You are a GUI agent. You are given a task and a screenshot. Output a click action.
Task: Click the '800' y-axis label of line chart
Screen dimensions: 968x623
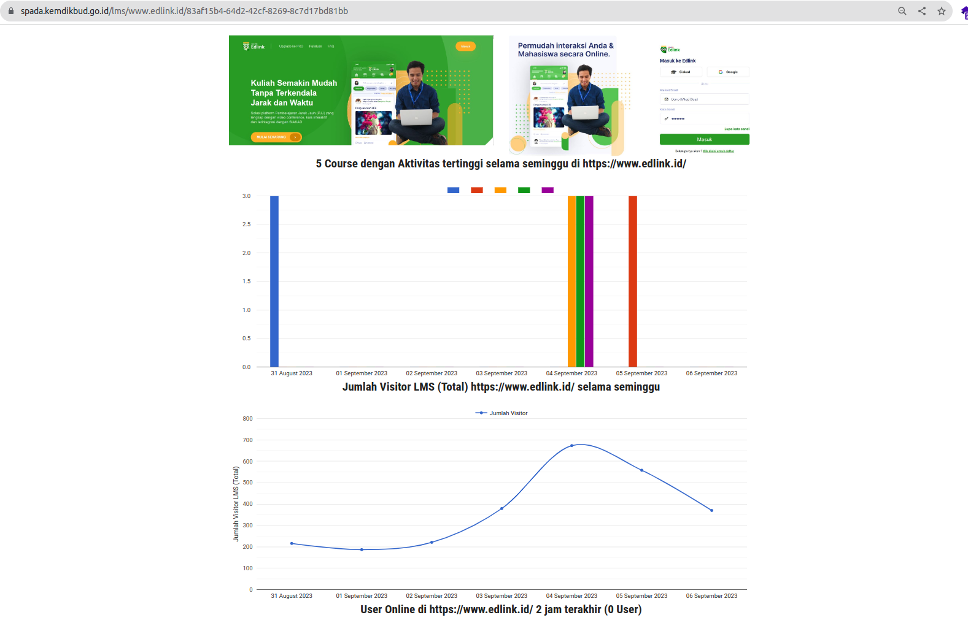248,419
